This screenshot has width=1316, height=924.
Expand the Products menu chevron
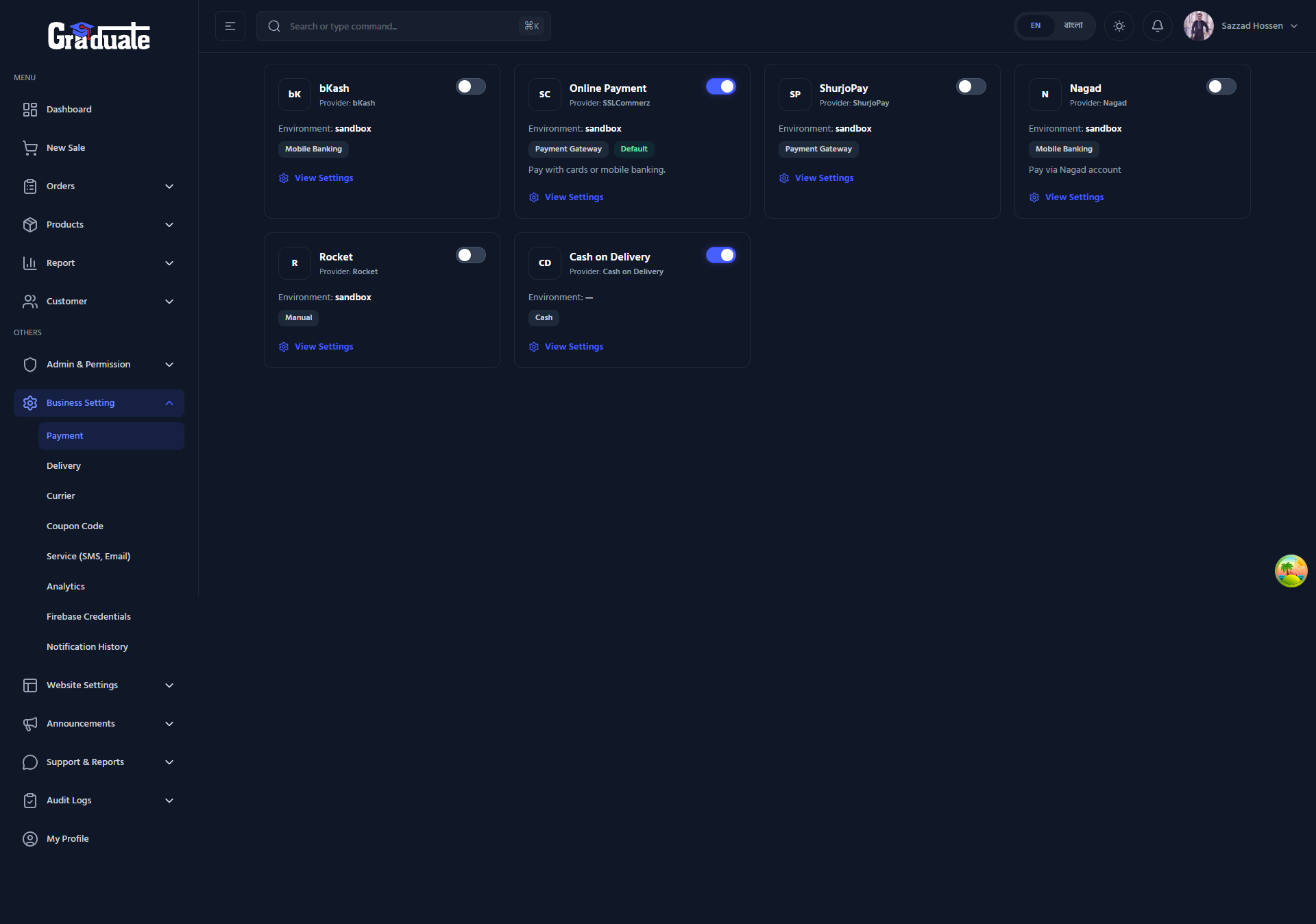click(169, 225)
